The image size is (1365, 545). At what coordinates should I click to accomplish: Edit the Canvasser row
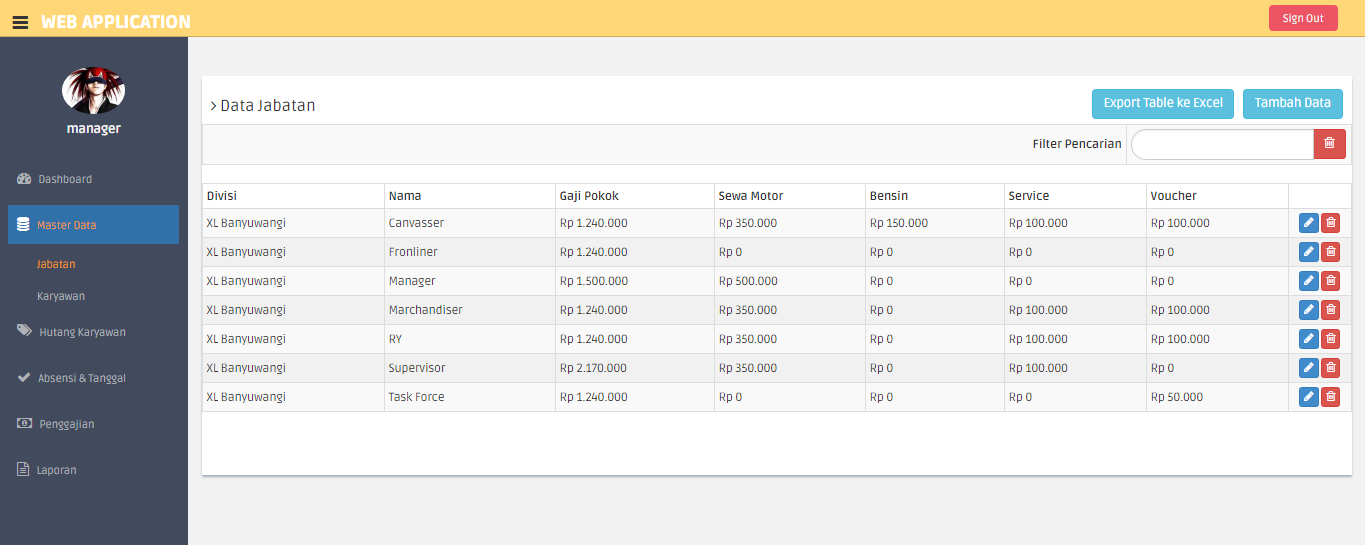(1308, 223)
